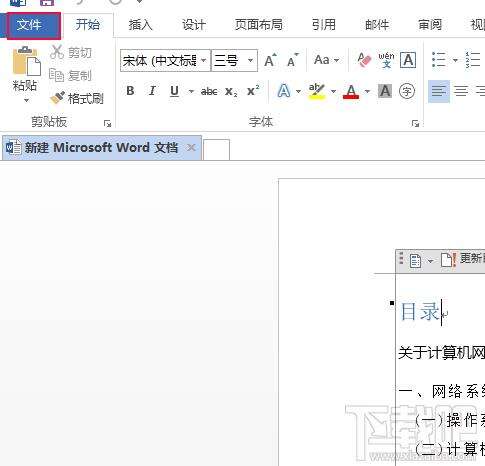Viewport: 485px width, 466px height.
Task: Close the 新建 Microsoft Word 文档 tab
Action: pyautogui.click(x=191, y=147)
